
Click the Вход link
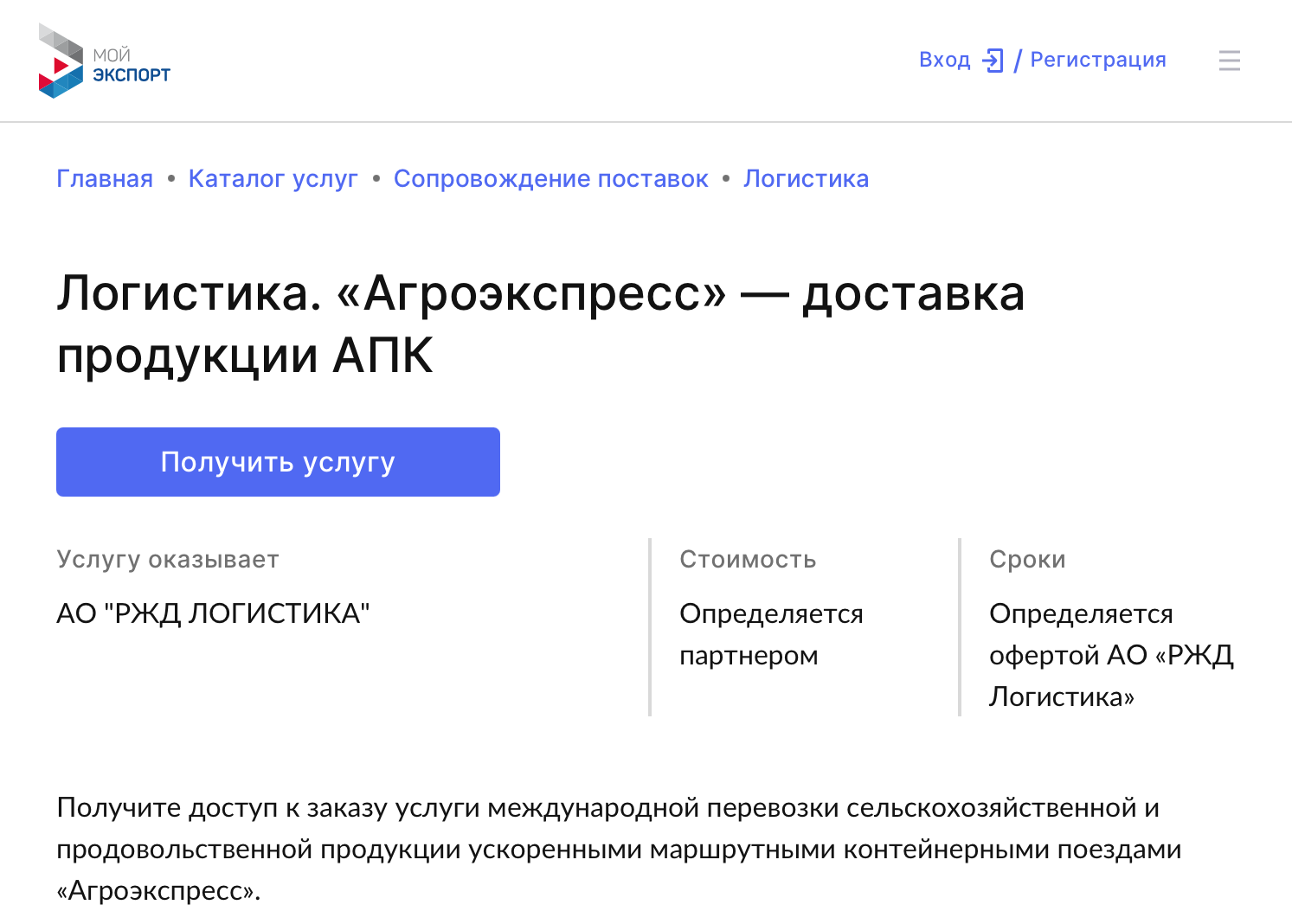(945, 60)
